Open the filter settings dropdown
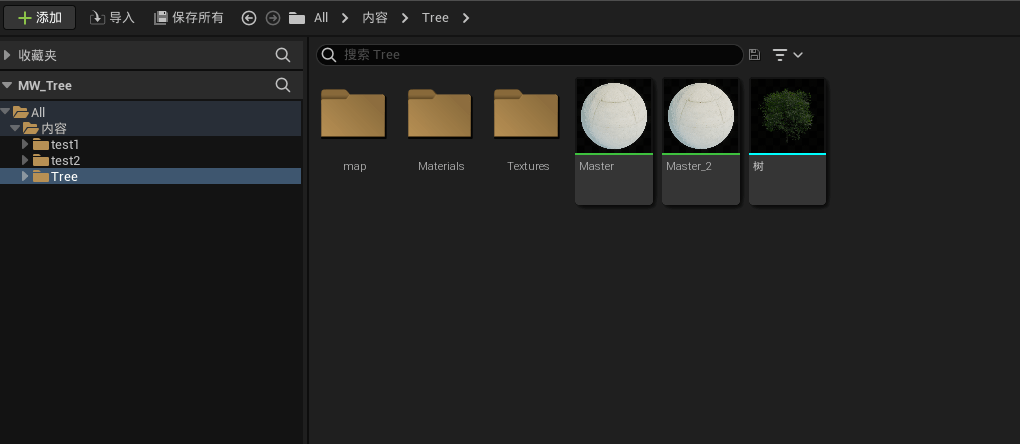Screen dimensions: 1020x444 787,55
